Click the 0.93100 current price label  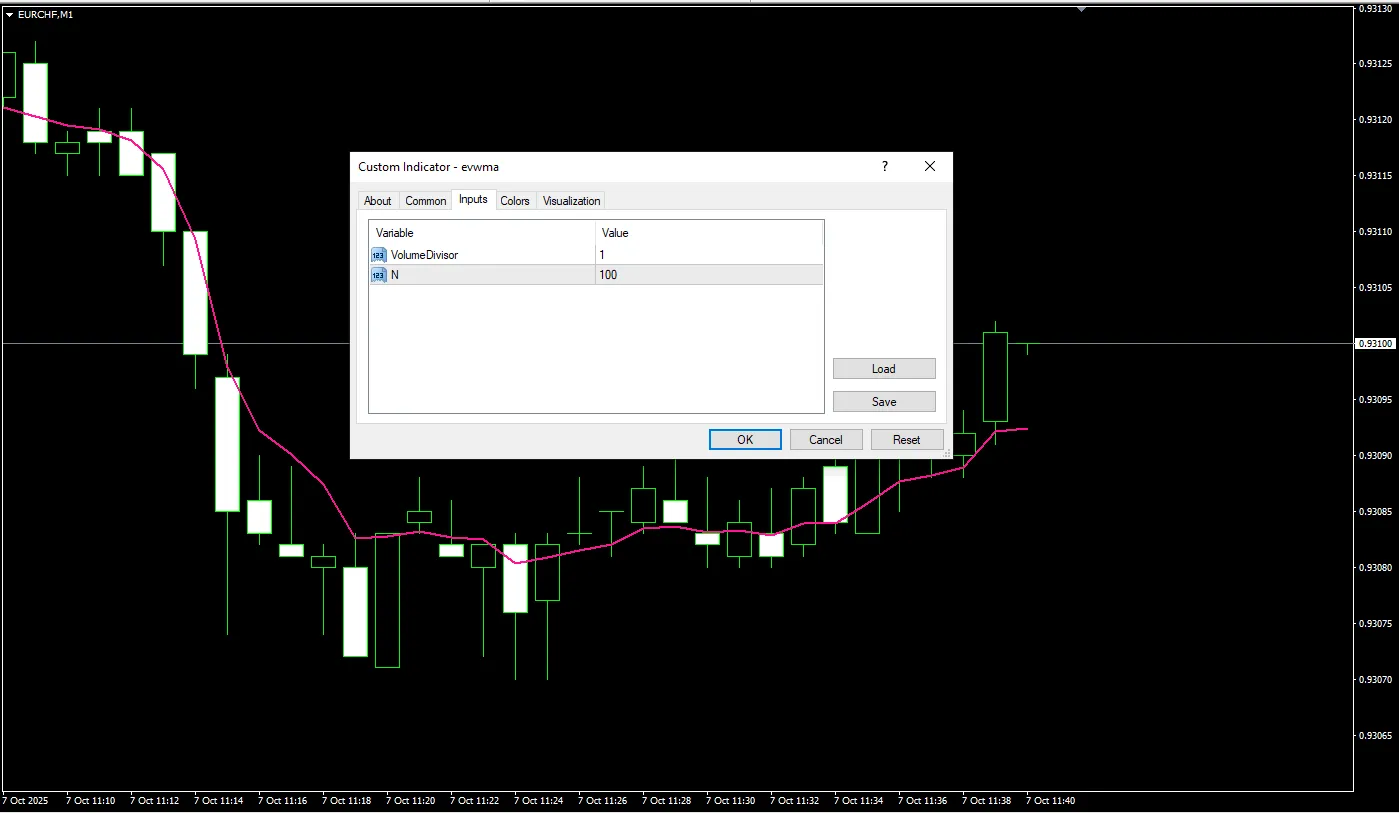pyautogui.click(x=1374, y=344)
